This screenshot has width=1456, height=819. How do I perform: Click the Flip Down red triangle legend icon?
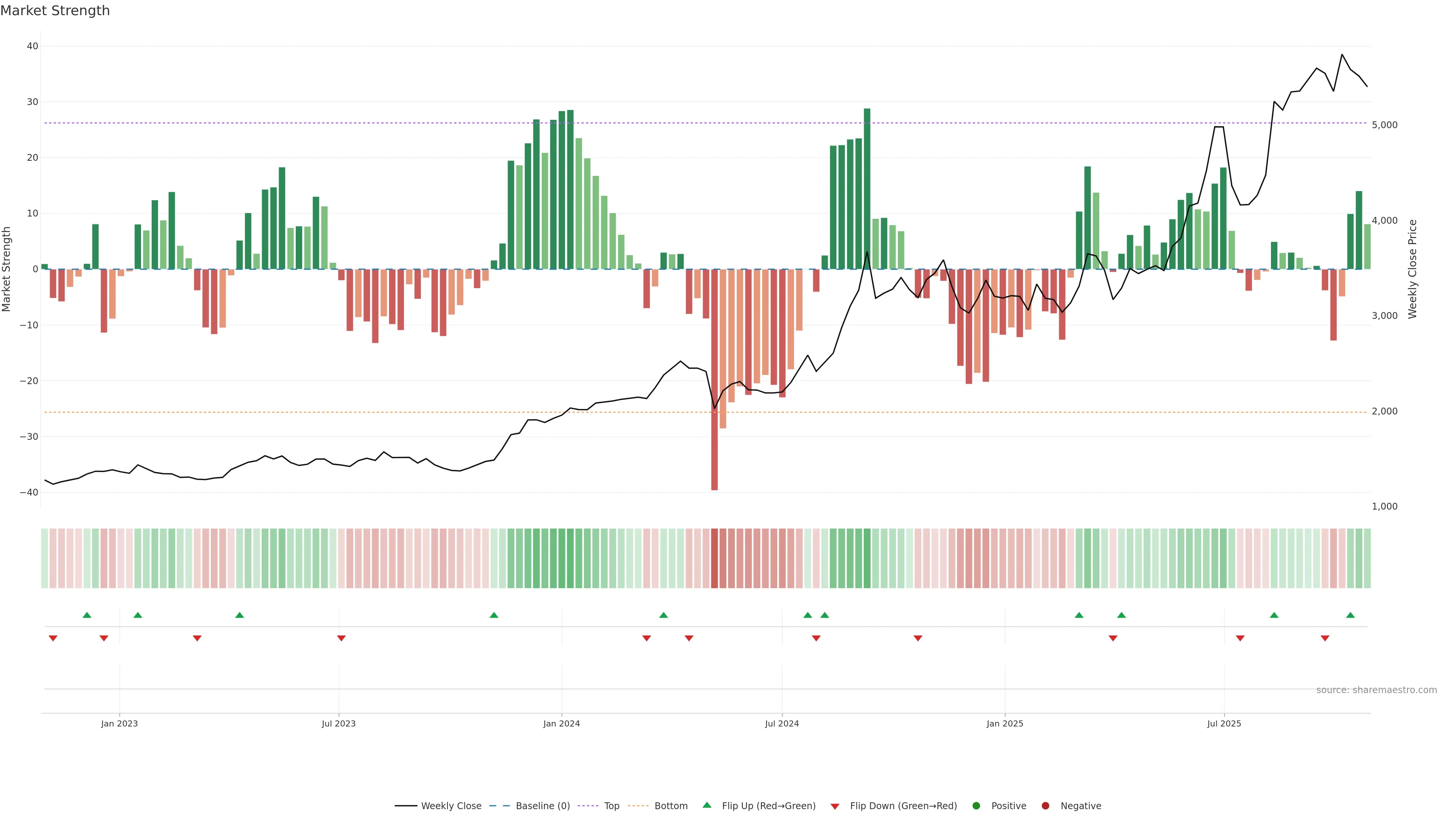click(835, 806)
